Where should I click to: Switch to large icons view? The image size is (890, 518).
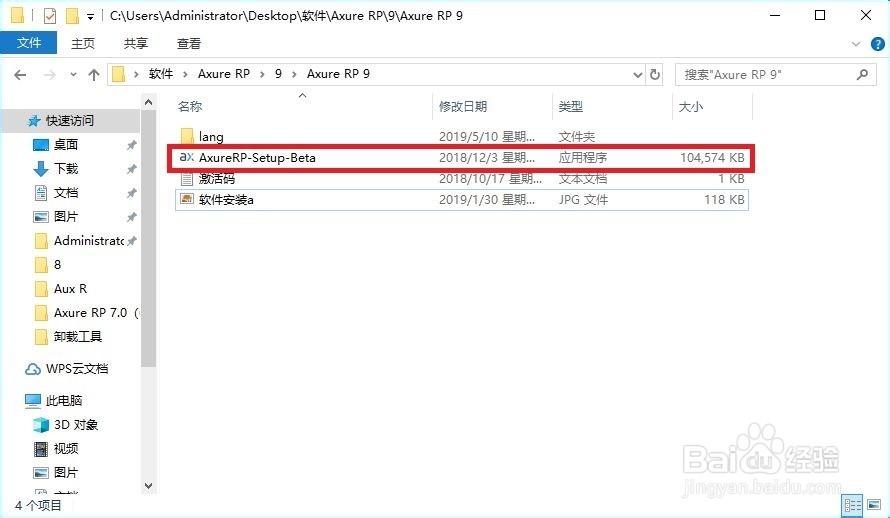(x=874, y=504)
